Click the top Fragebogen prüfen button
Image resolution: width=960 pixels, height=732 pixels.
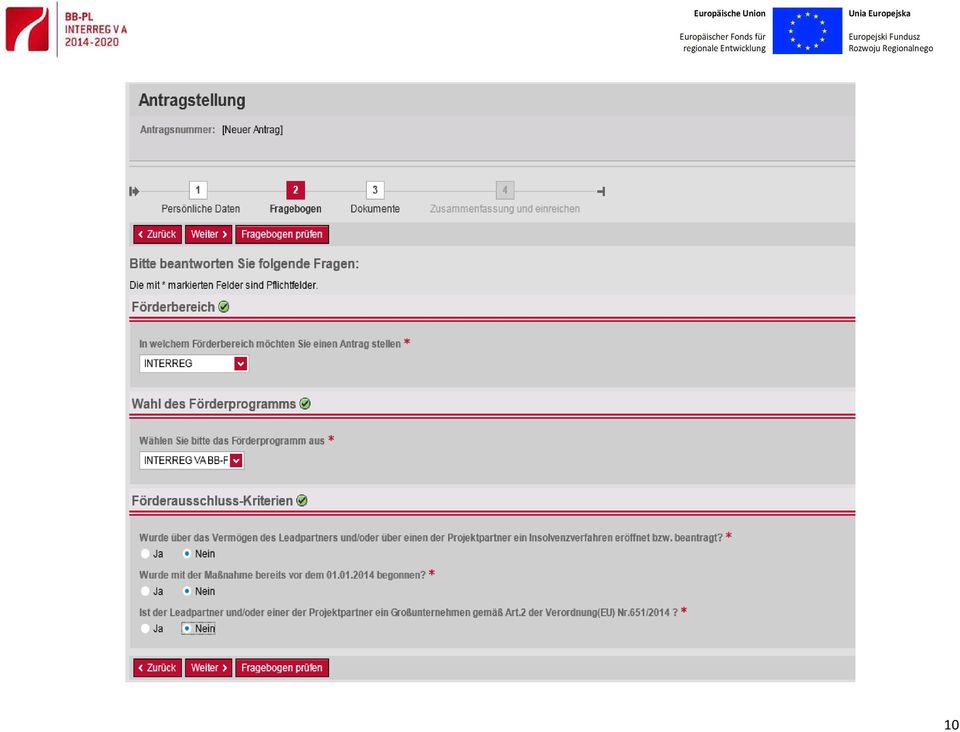coord(282,234)
